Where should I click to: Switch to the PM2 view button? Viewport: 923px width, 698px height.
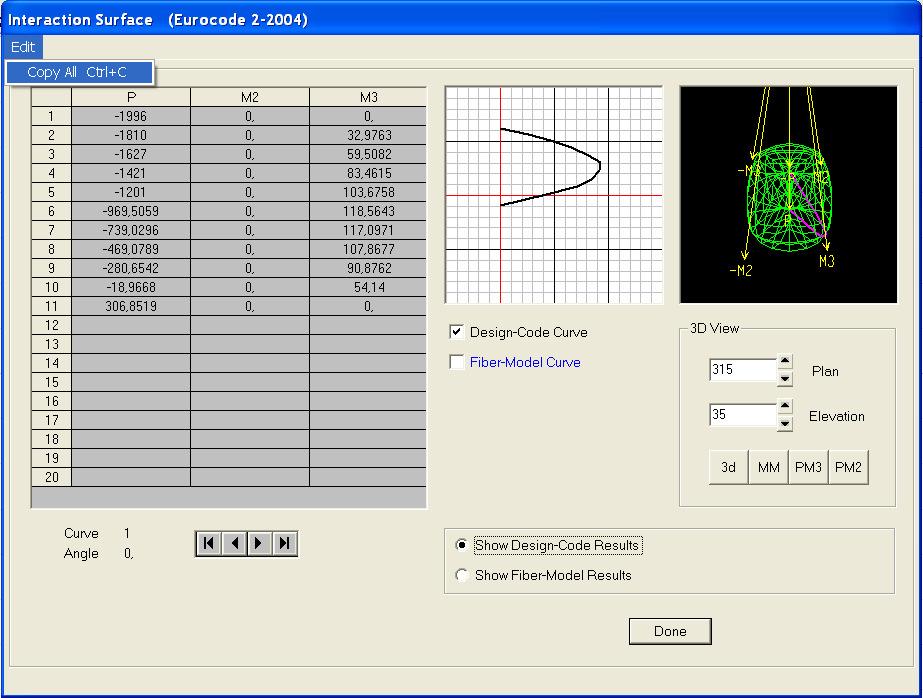[848, 467]
